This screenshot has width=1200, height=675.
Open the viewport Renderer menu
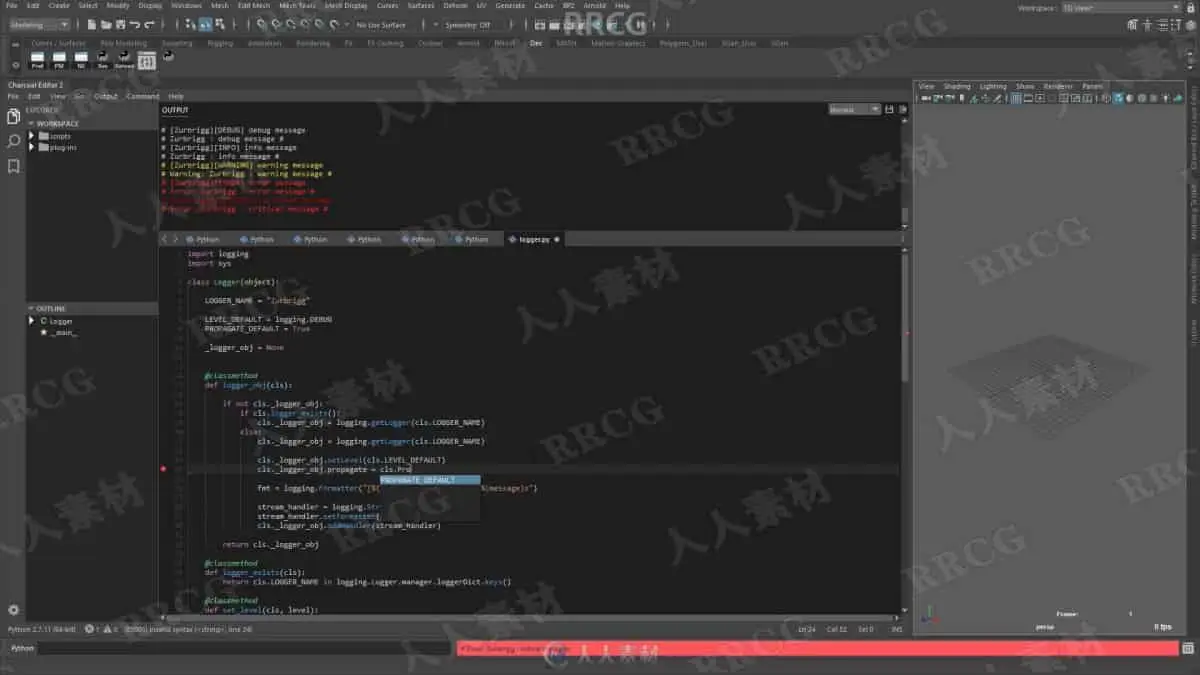(x=1057, y=86)
